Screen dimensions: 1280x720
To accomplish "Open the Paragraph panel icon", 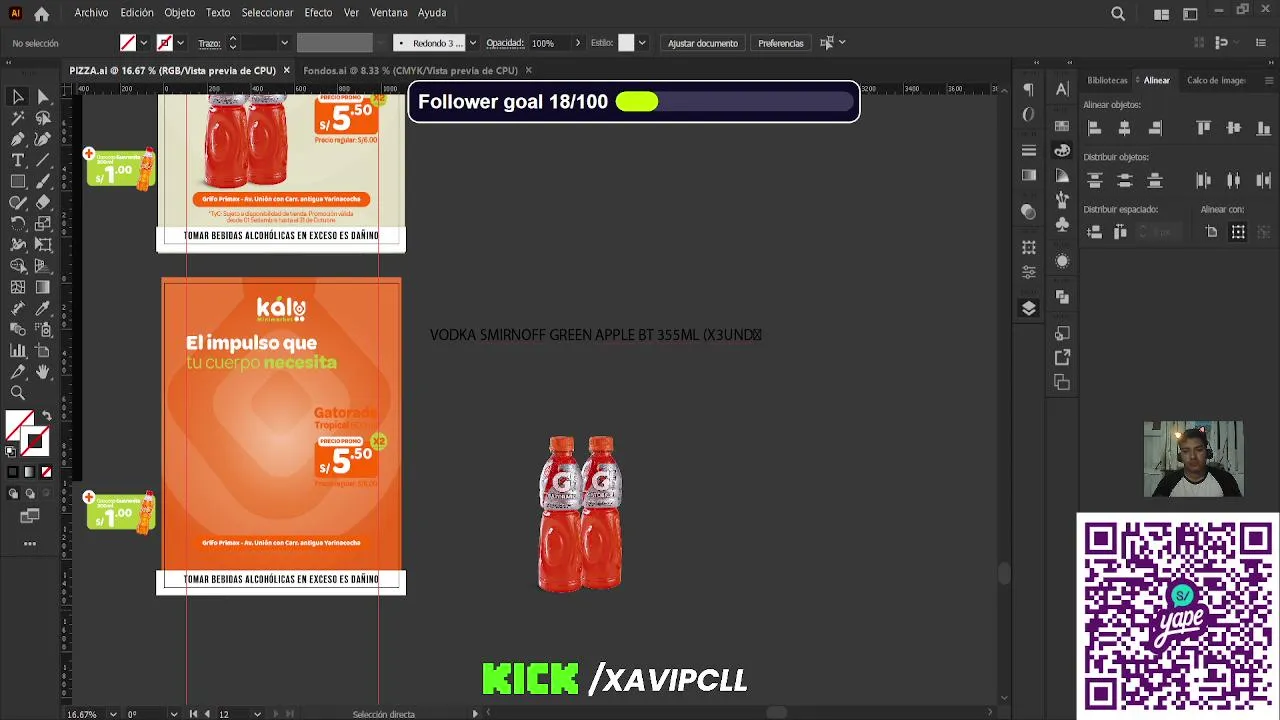I will click(x=1029, y=89).
